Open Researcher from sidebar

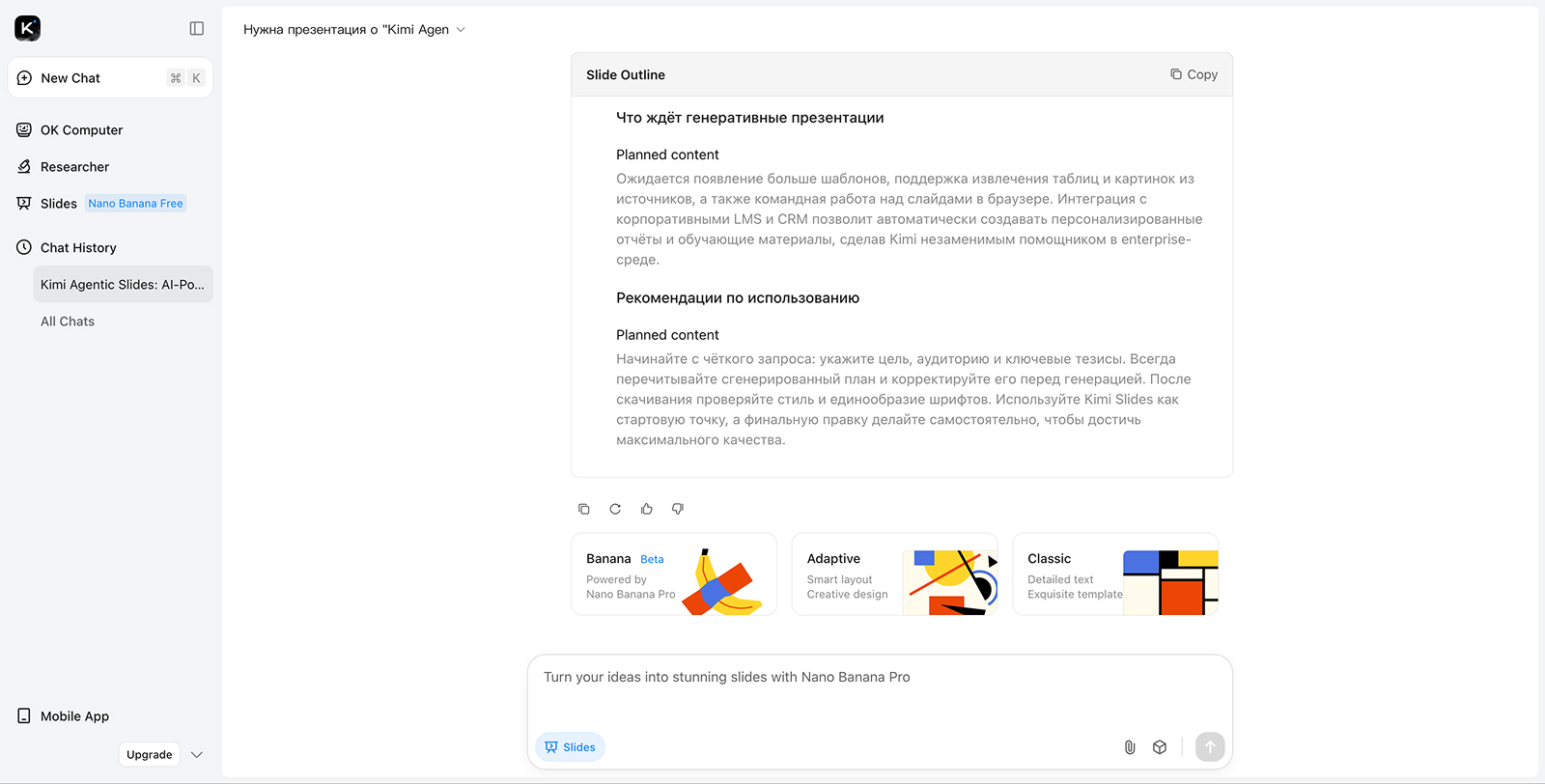(74, 167)
